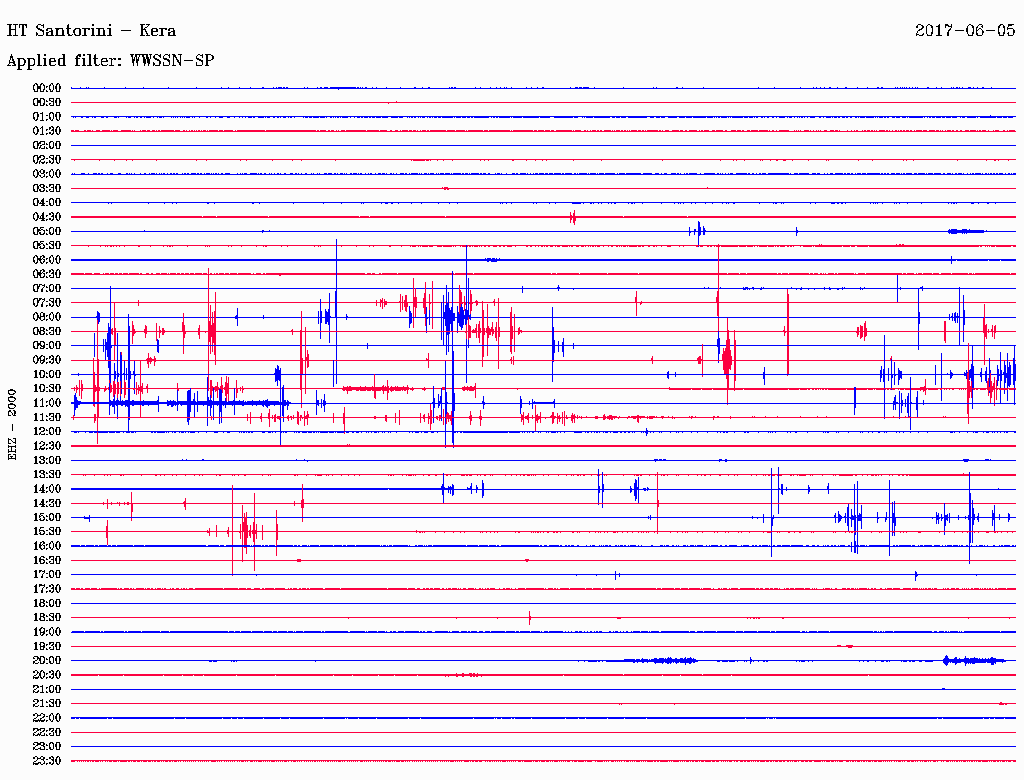Select the 14:00 row label
Viewport: 1024px width, 780px height.
coord(47,489)
